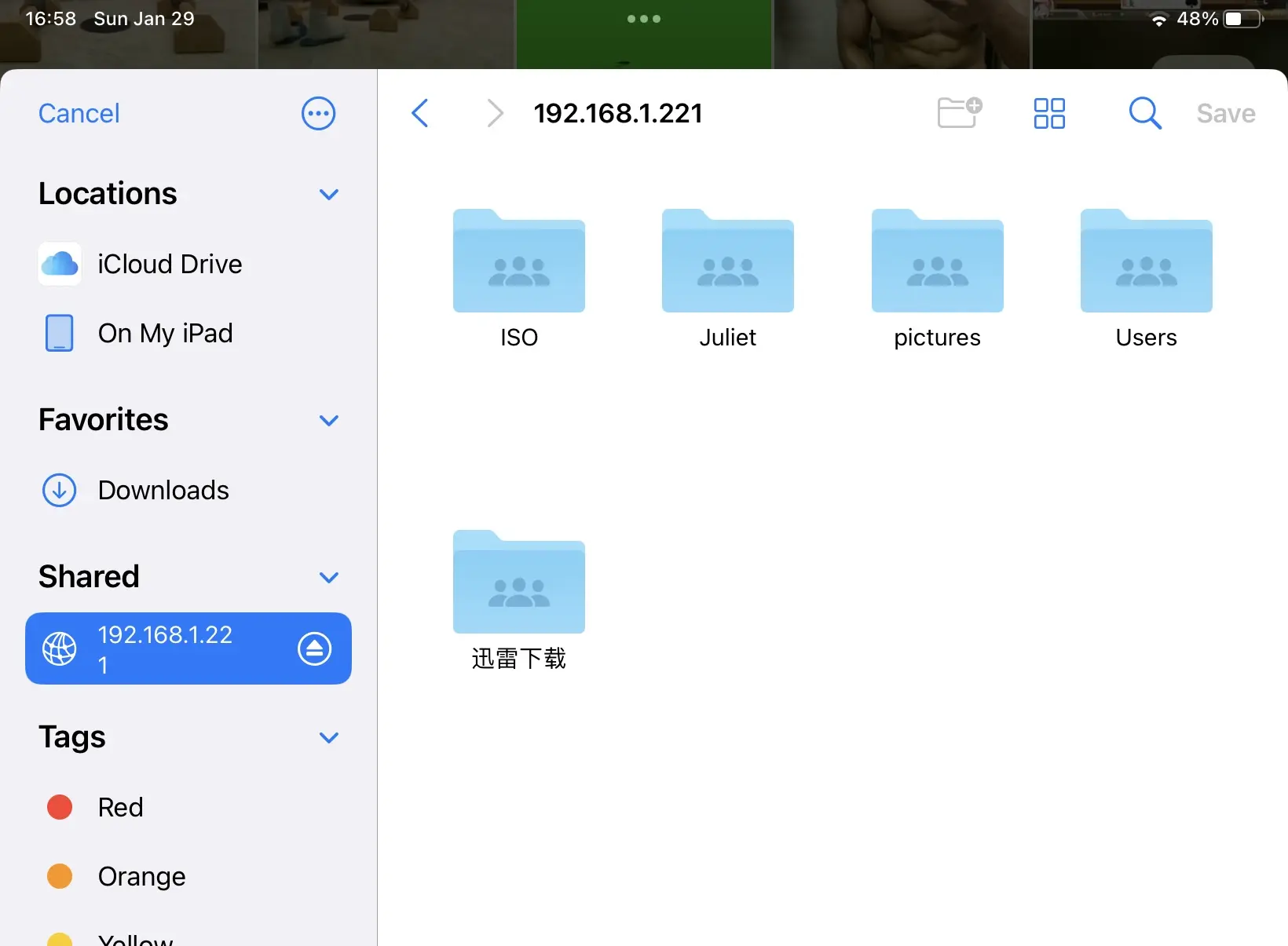Click the forward navigation chevron

[495, 113]
